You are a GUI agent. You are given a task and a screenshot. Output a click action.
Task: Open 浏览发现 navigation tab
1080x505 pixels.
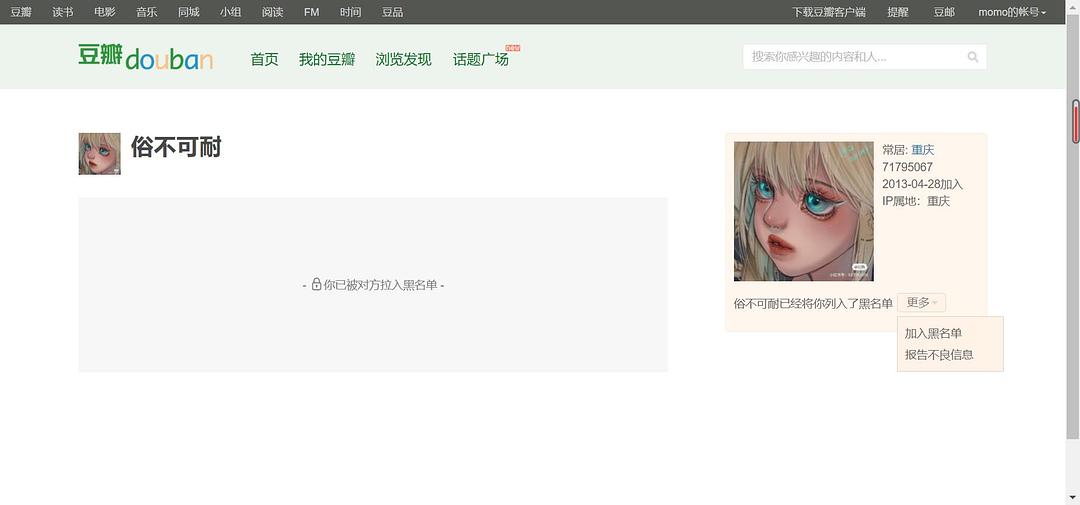(404, 60)
